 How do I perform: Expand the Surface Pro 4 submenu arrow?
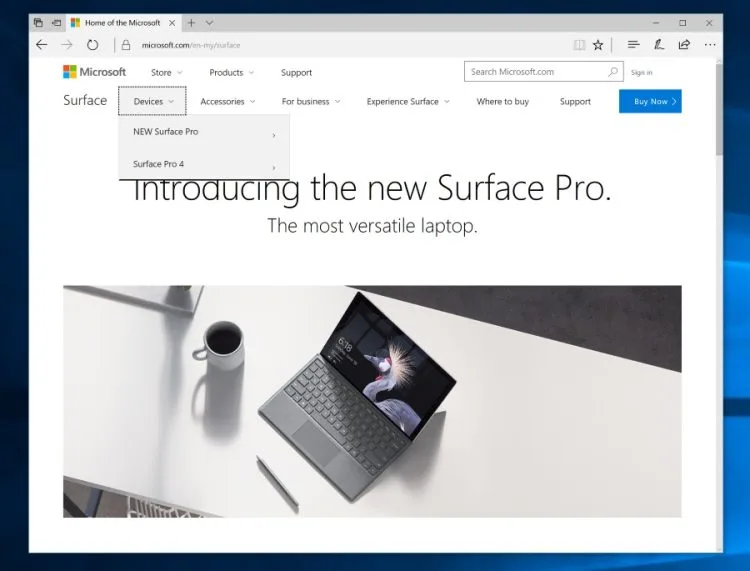(x=274, y=168)
